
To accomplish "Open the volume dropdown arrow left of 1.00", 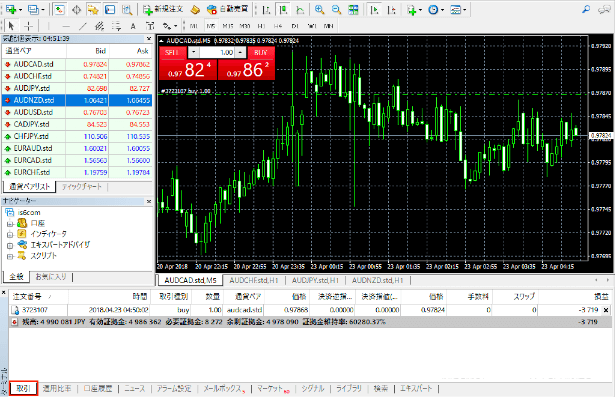I will 193,52.
